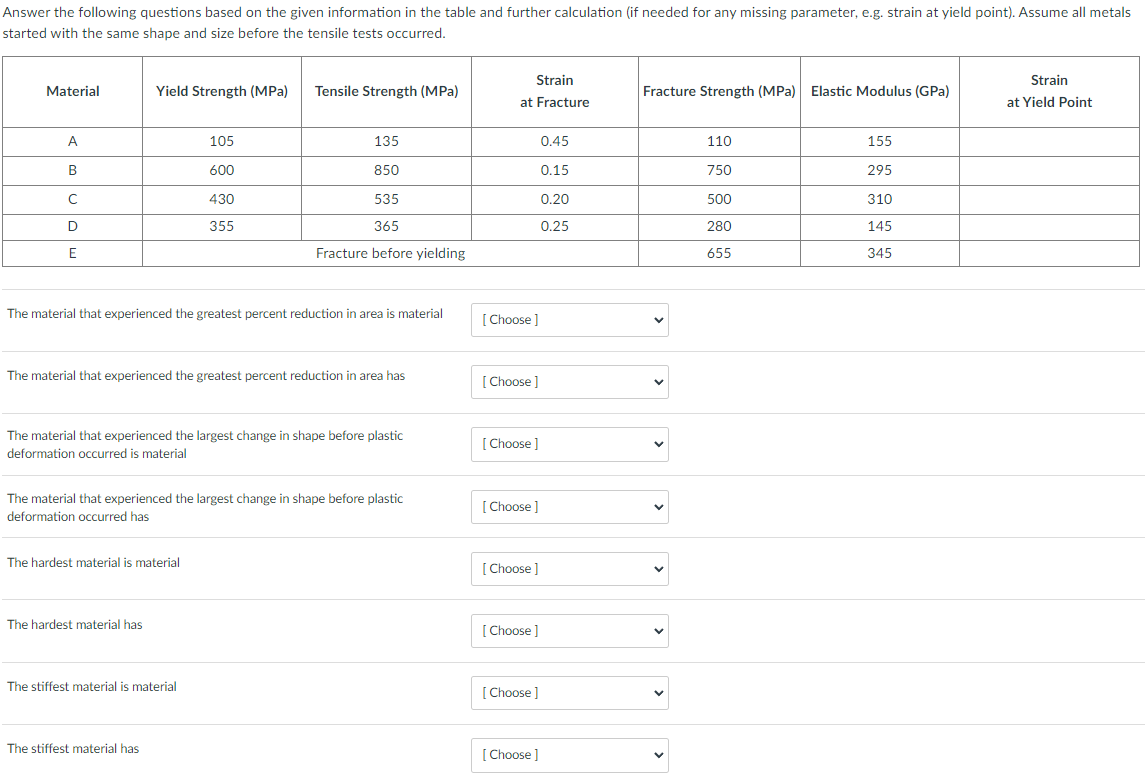Click the Material column header
1145x782 pixels.
(x=72, y=91)
